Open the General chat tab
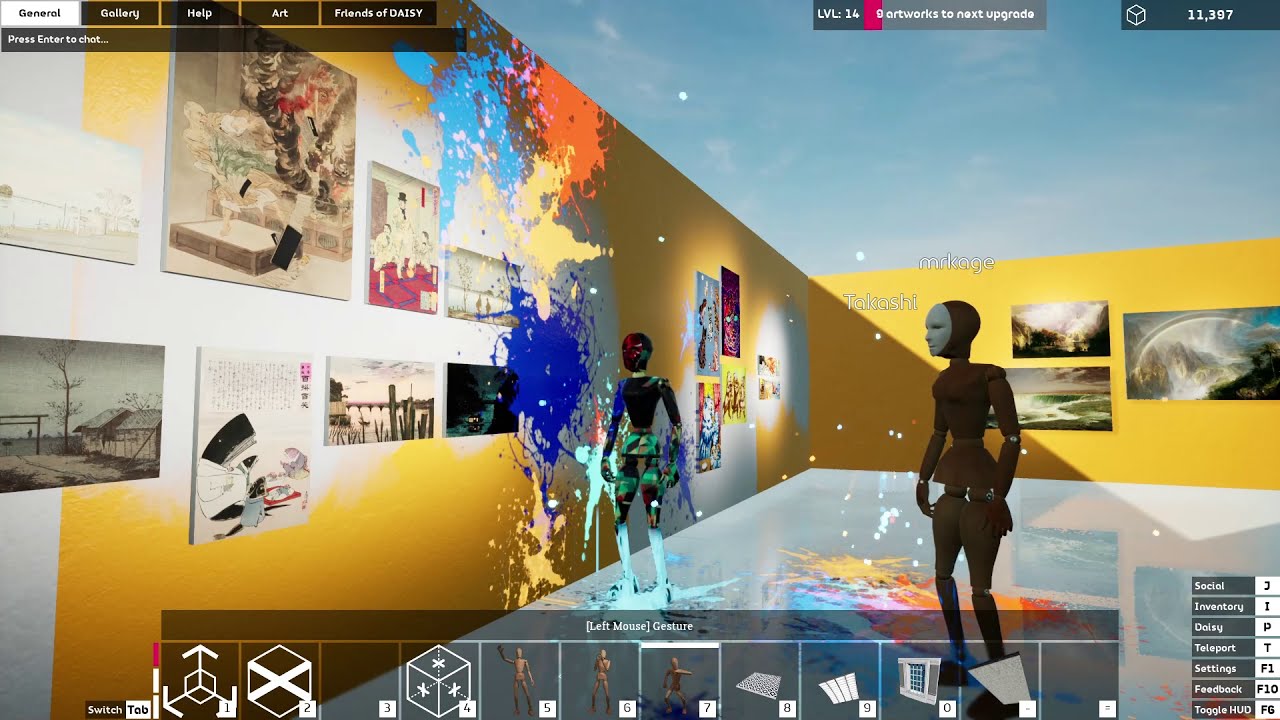The width and height of the screenshot is (1280, 720). click(x=40, y=13)
